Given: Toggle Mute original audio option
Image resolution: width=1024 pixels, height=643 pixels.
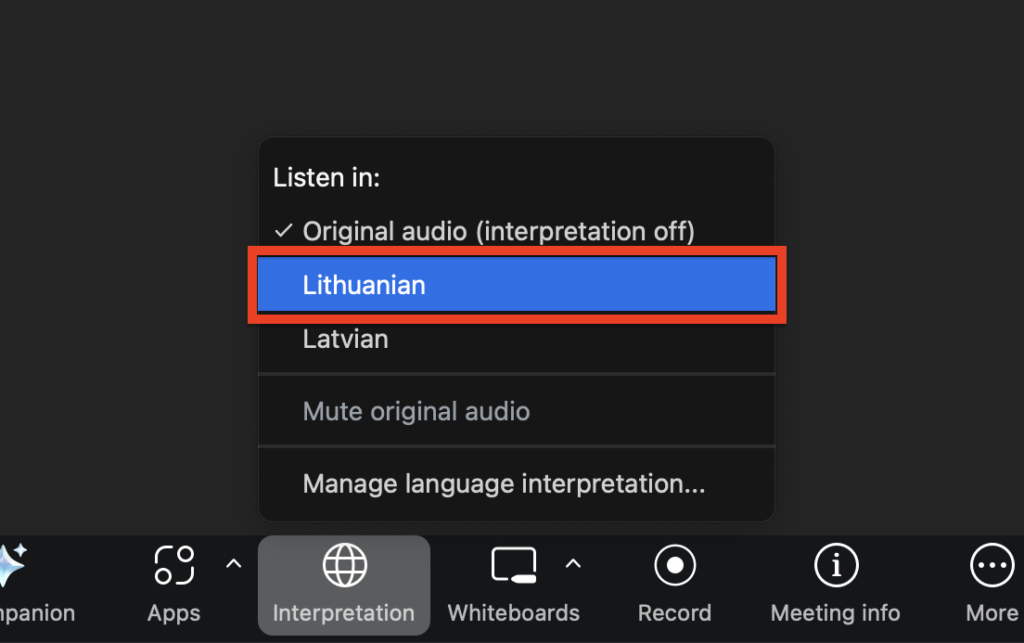Looking at the screenshot, I should point(416,411).
